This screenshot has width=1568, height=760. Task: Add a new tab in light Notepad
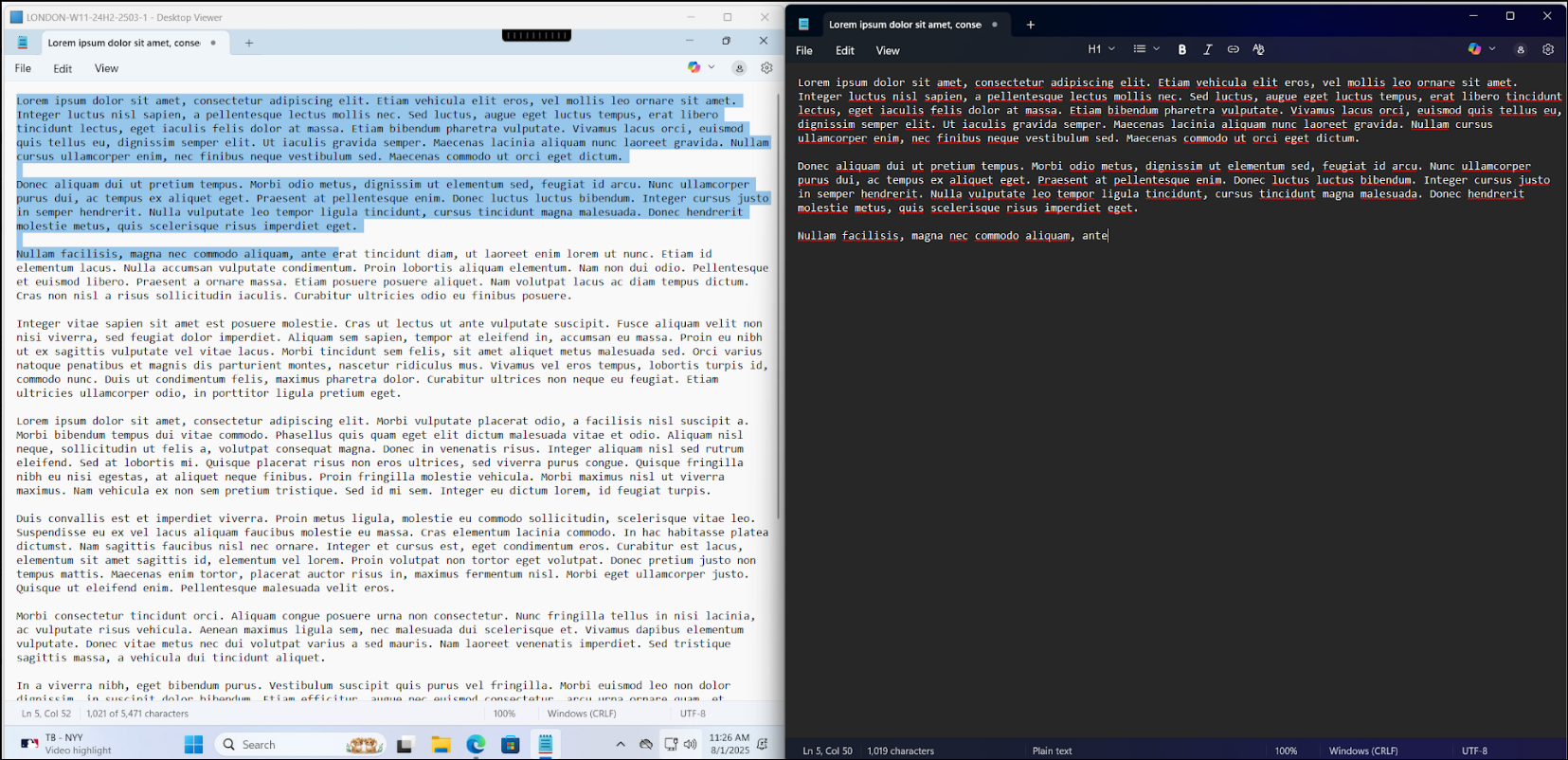click(x=249, y=43)
